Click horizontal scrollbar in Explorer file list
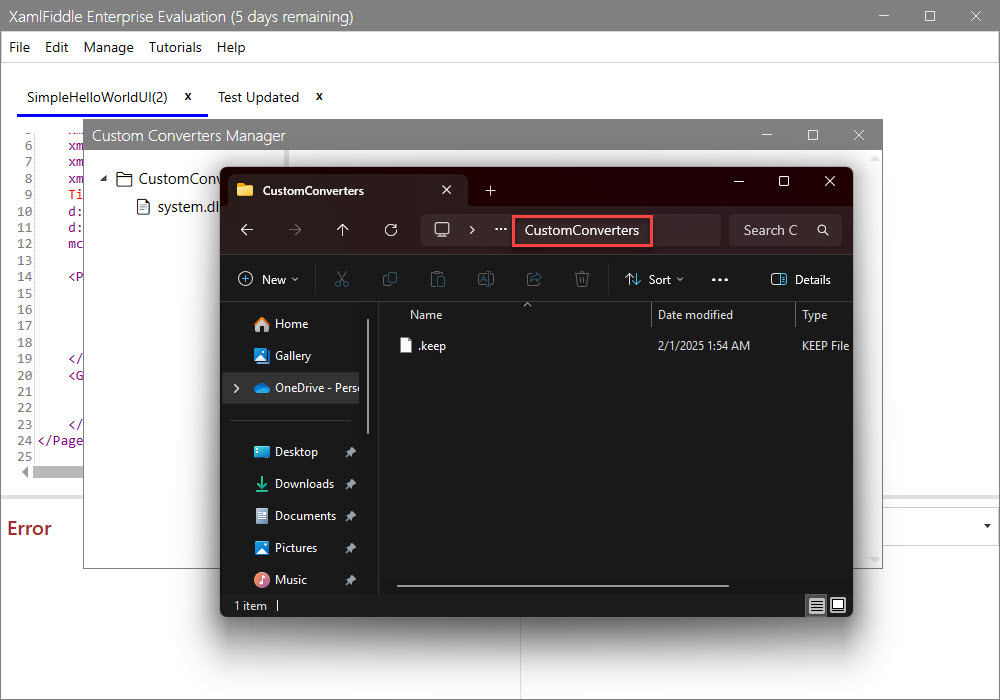This screenshot has width=1000, height=700. [x=562, y=586]
